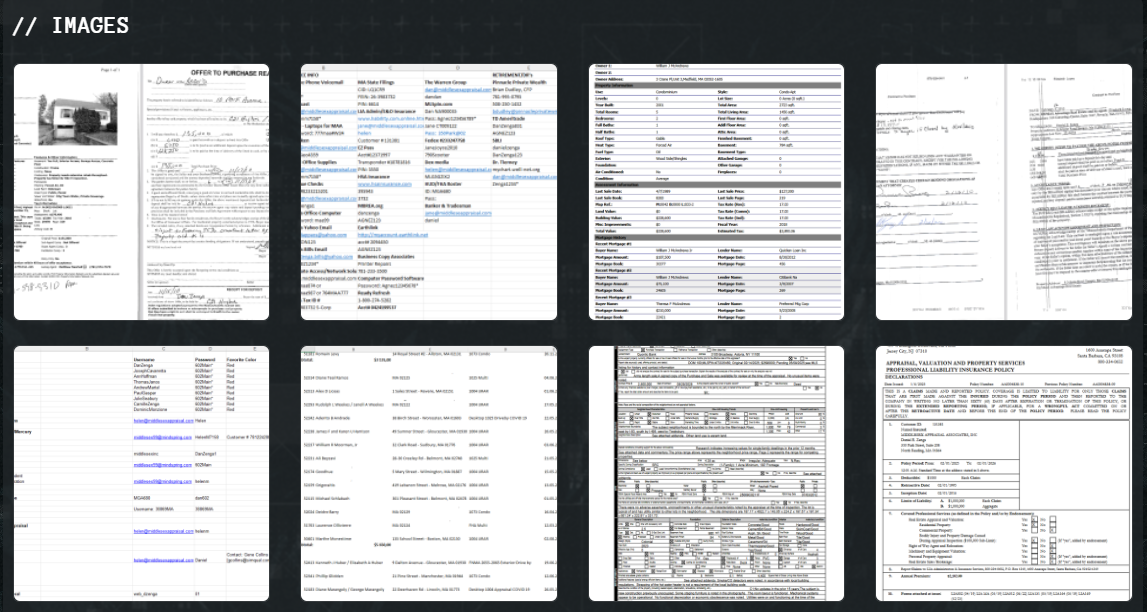Click the 'Assessment Information' header bar
The image size is (1147, 612).
coord(716,184)
